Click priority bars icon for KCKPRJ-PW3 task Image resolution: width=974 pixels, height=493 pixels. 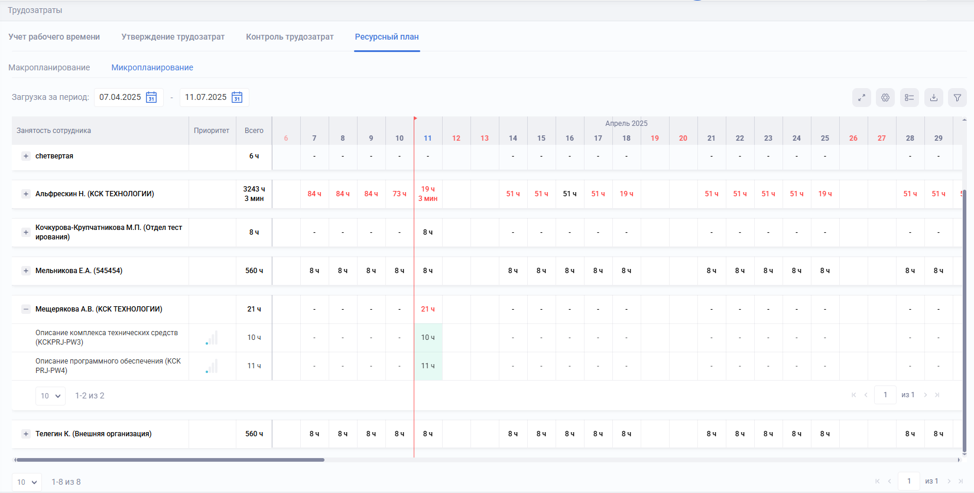pyautogui.click(x=211, y=338)
